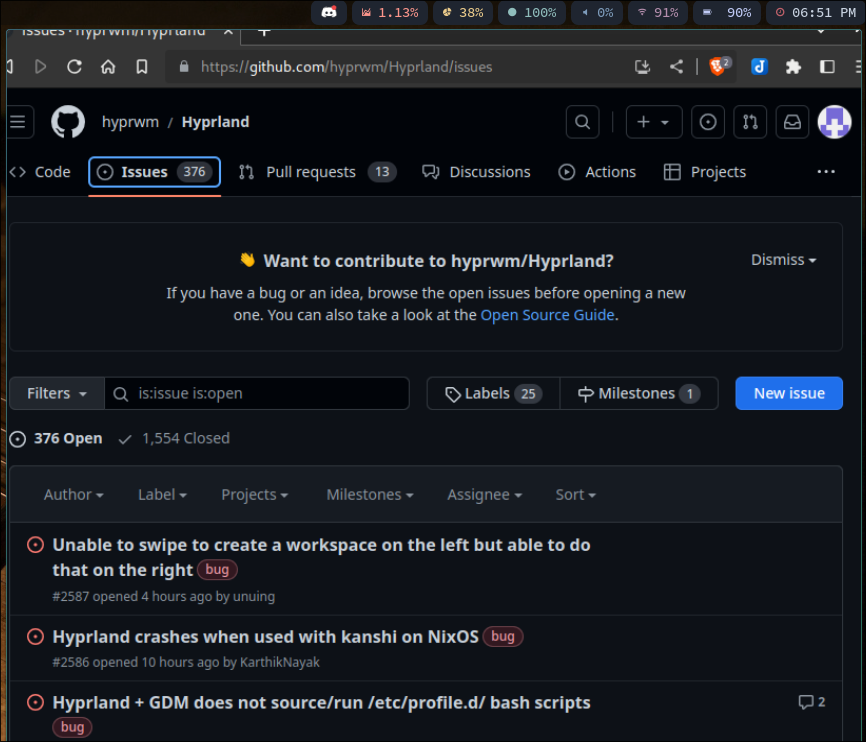Open the pull requests icon in the header
The image size is (866, 742).
[750, 122]
